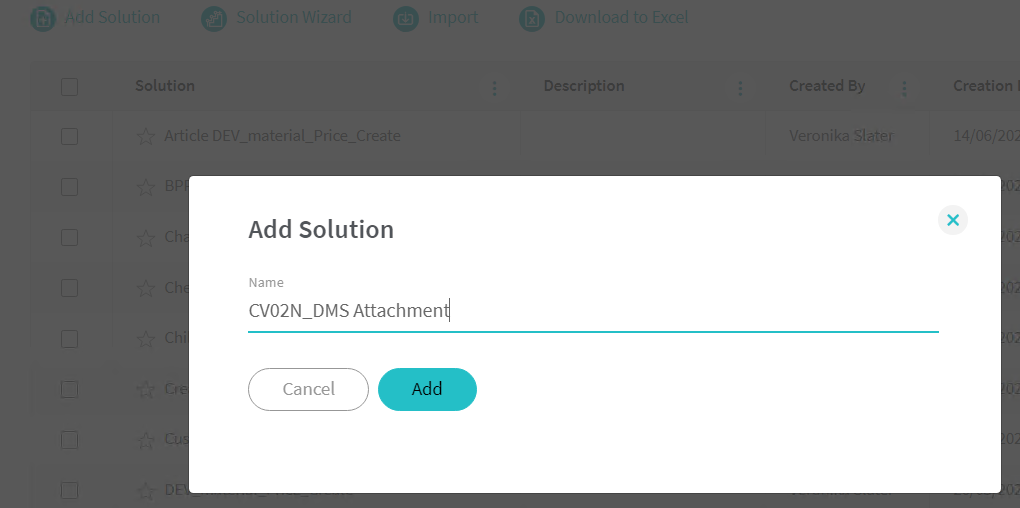Star the solution starting with Cus

click(145, 439)
